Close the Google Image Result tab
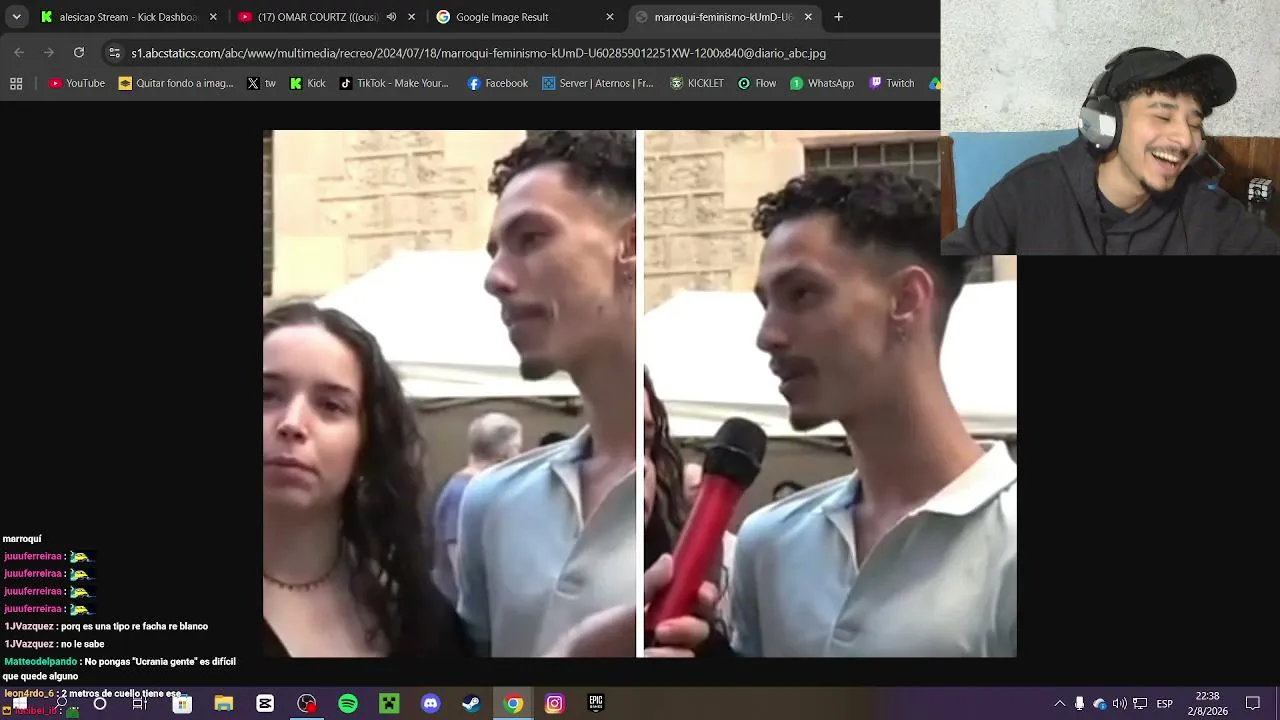1280x720 pixels. tap(610, 17)
